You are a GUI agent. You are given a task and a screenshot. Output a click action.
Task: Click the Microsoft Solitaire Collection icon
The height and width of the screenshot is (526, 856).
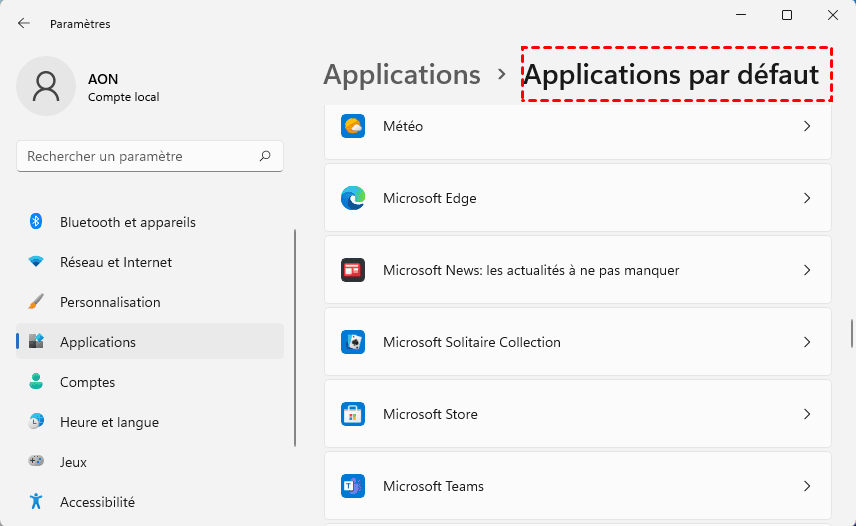click(x=352, y=342)
